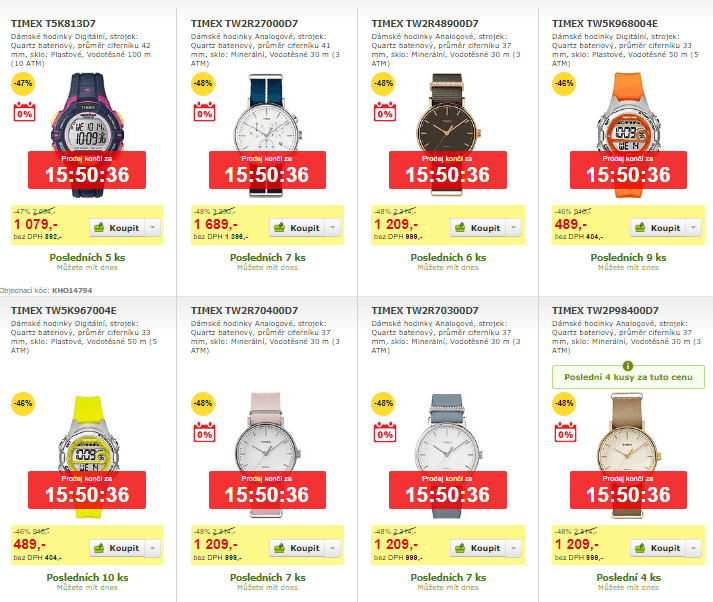Click the 0% installment icon on TIMEX TW2R70400D7
713x602 pixels.
tap(204, 433)
